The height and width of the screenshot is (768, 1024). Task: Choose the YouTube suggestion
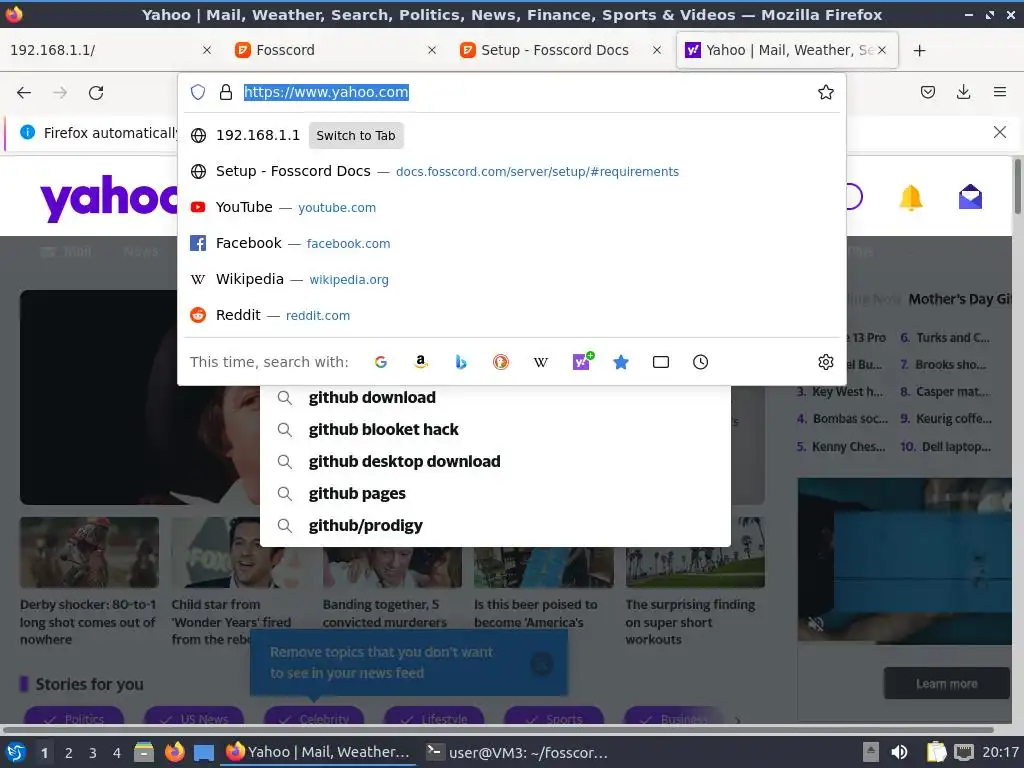click(x=512, y=207)
